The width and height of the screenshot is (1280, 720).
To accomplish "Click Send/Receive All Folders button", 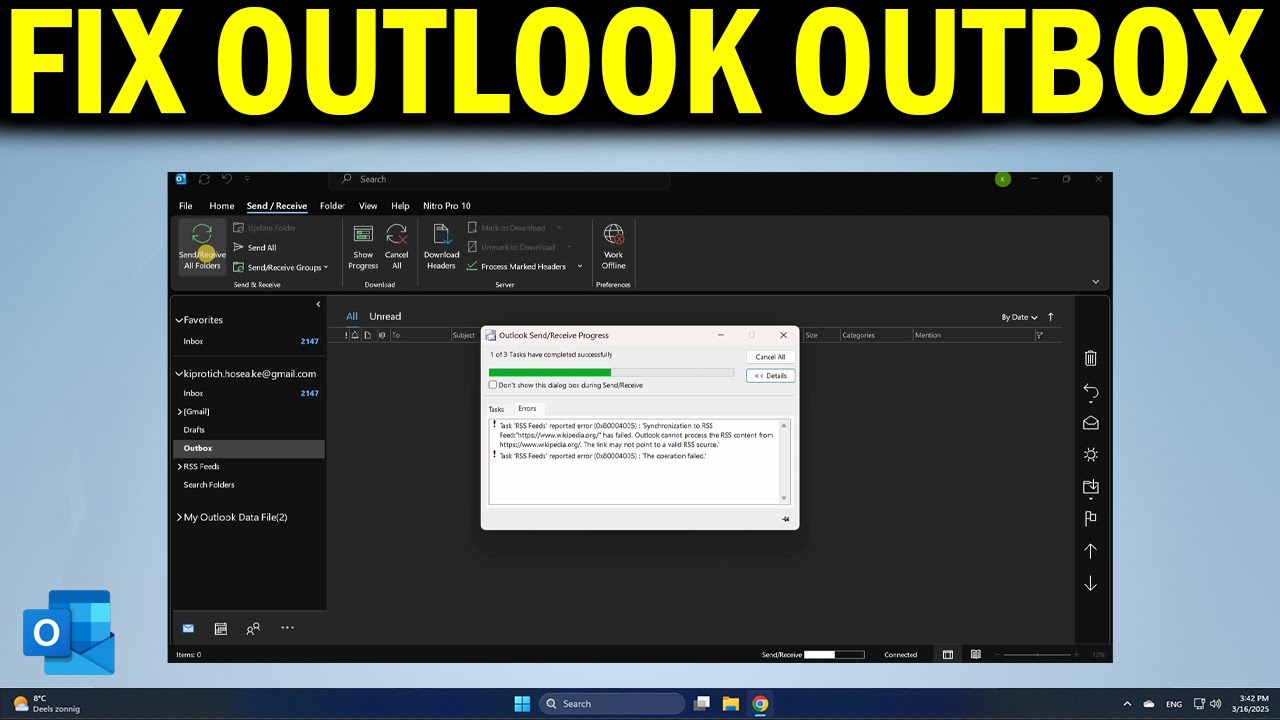I will (x=202, y=247).
